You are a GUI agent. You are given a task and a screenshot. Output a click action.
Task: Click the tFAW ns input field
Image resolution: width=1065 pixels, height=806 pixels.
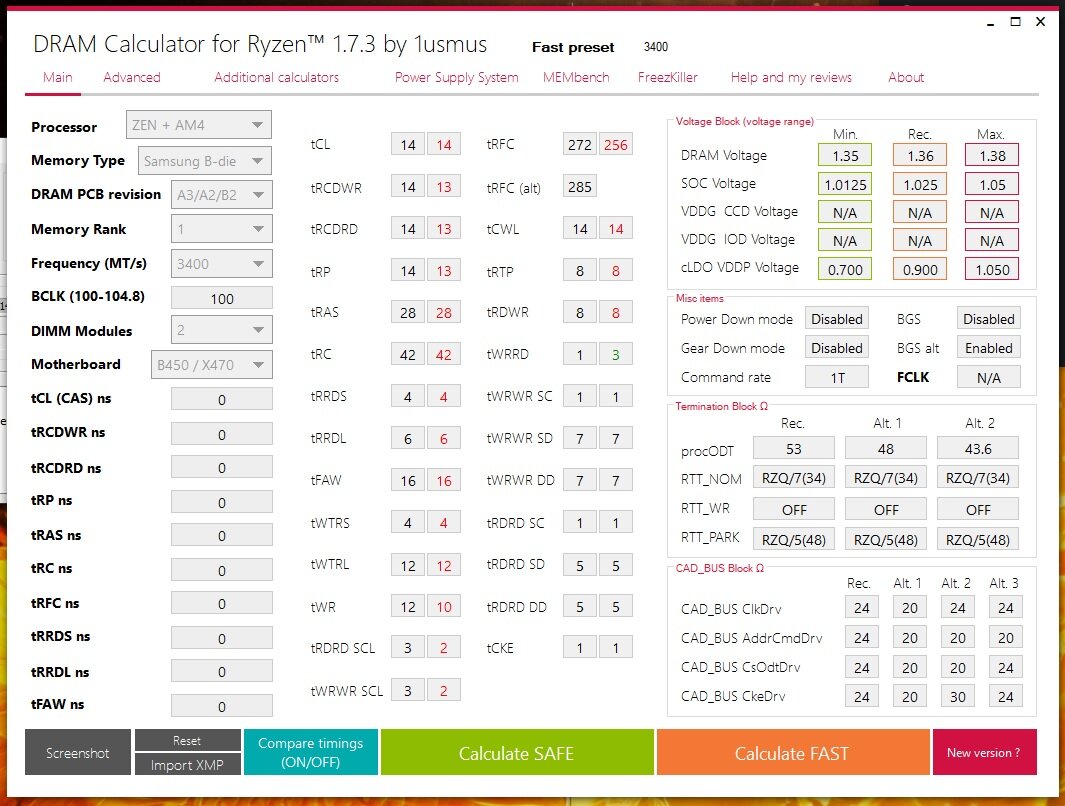pyautogui.click(x=221, y=706)
